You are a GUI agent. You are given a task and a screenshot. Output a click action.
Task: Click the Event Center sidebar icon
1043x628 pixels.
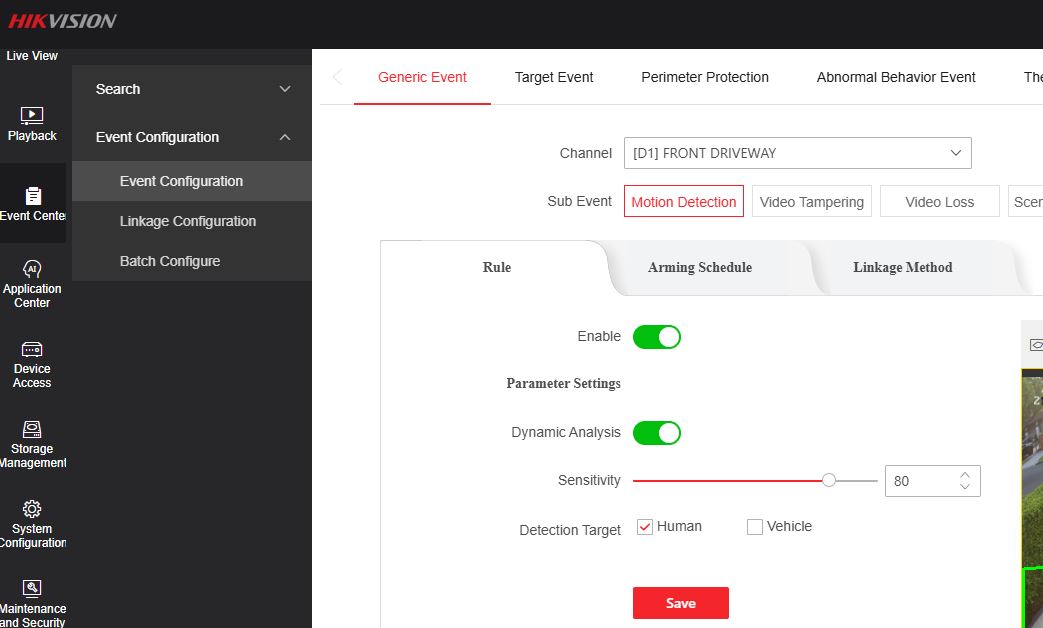tap(32, 196)
